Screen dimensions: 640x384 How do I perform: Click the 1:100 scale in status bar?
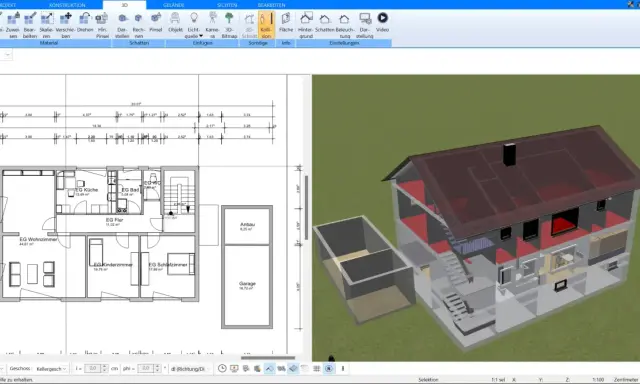(x=598, y=380)
